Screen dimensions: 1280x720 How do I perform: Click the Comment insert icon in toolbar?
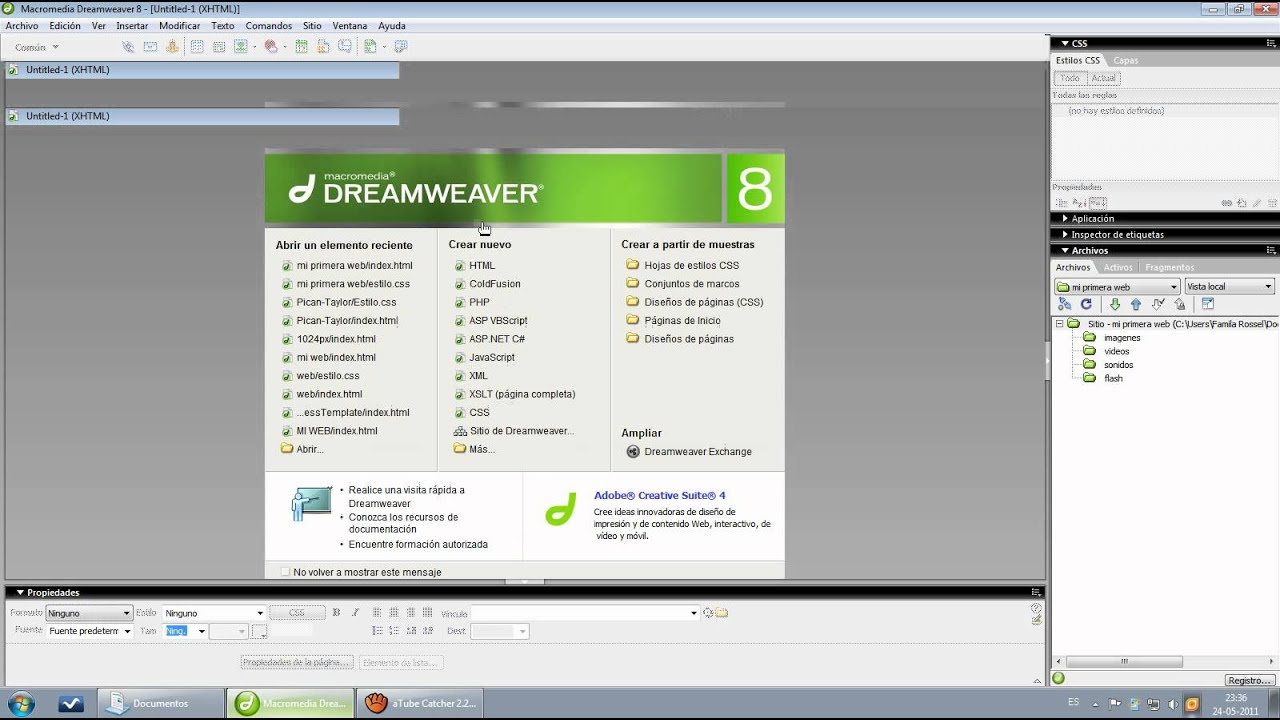(345, 46)
